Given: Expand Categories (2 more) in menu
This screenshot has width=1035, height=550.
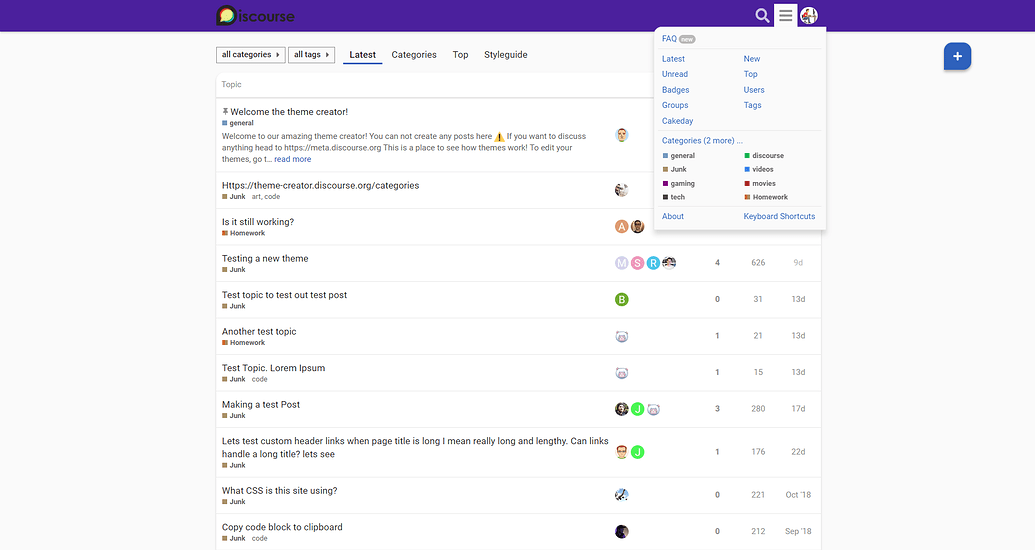Looking at the screenshot, I should pos(702,141).
